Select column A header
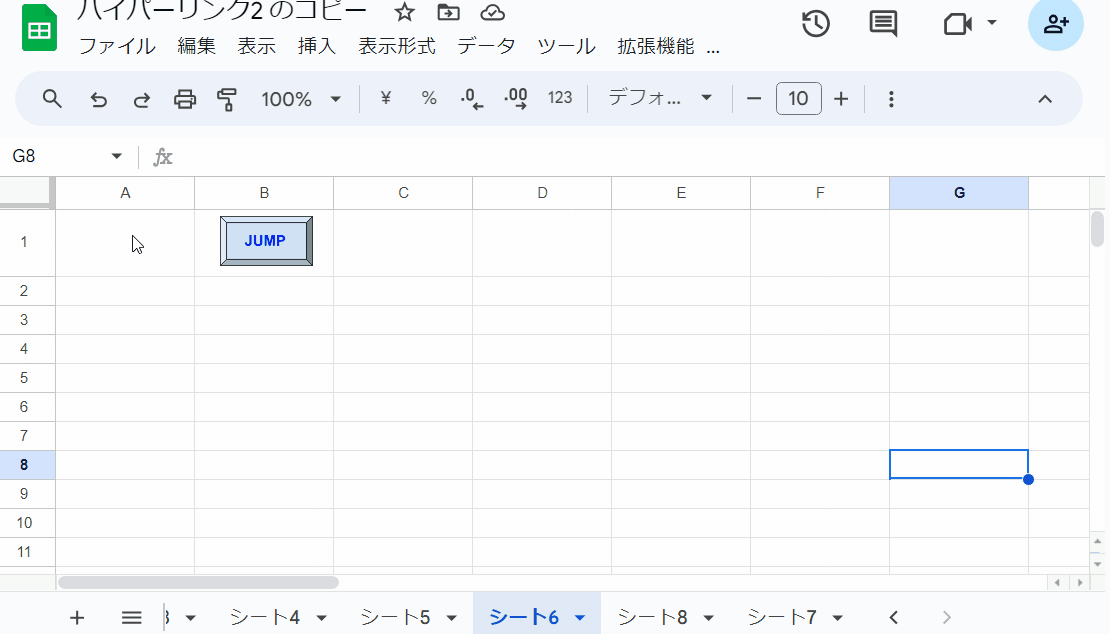This screenshot has height=634, width=1110. point(125,193)
